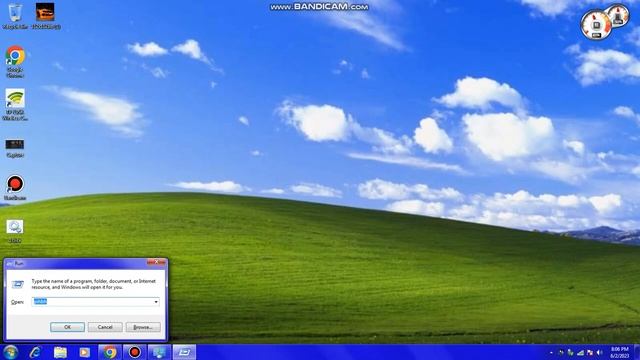The height and width of the screenshot is (360, 640).
Task: Switch to Bandicam in the taskbar
Action: 135,352
